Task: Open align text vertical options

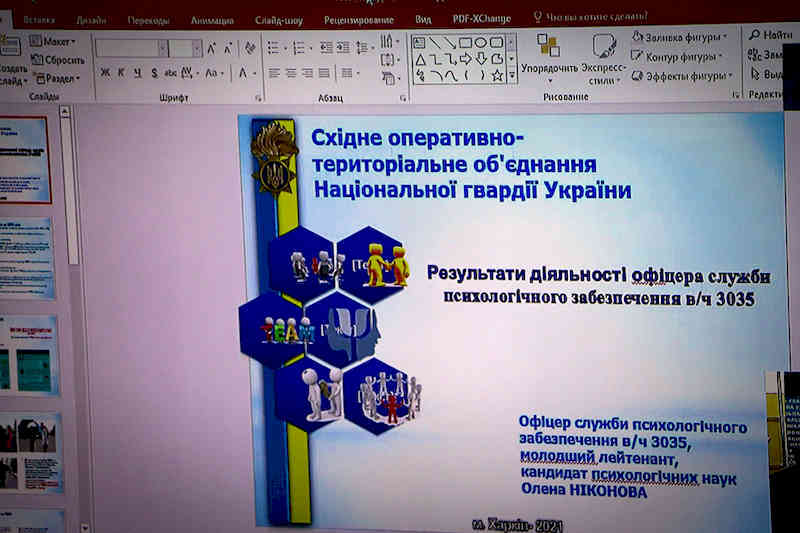Action: [389, 60]
